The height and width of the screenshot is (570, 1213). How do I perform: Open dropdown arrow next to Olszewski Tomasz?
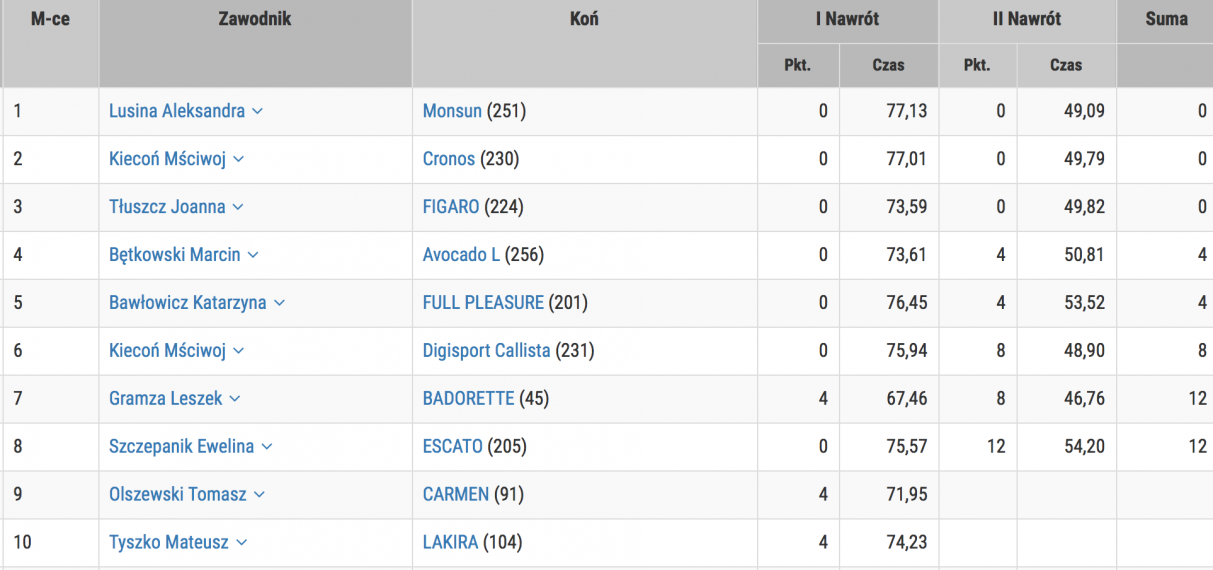click(x=259, y=495)
